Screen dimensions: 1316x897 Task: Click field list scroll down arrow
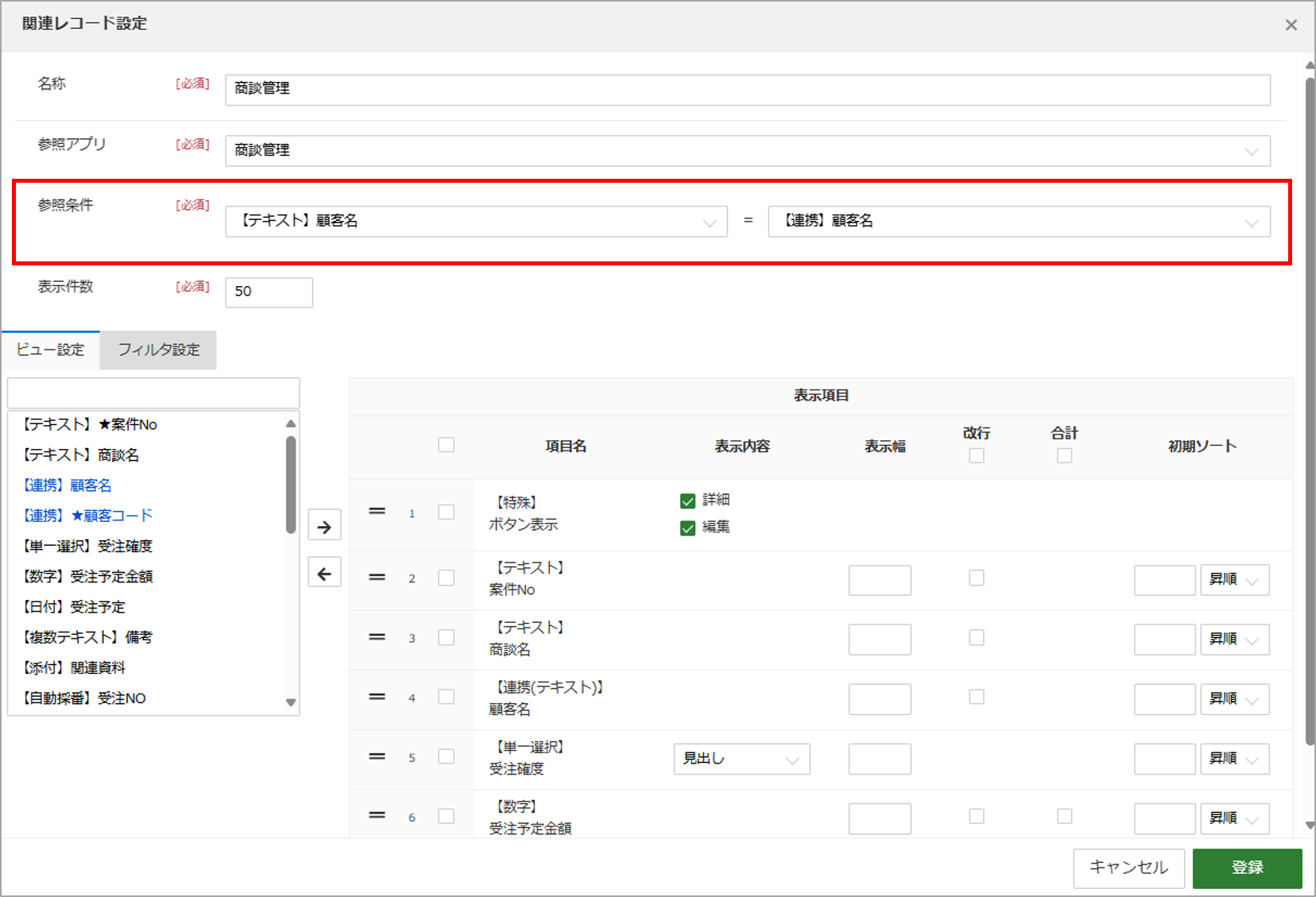pyautogui.click(x=291, y=702)
